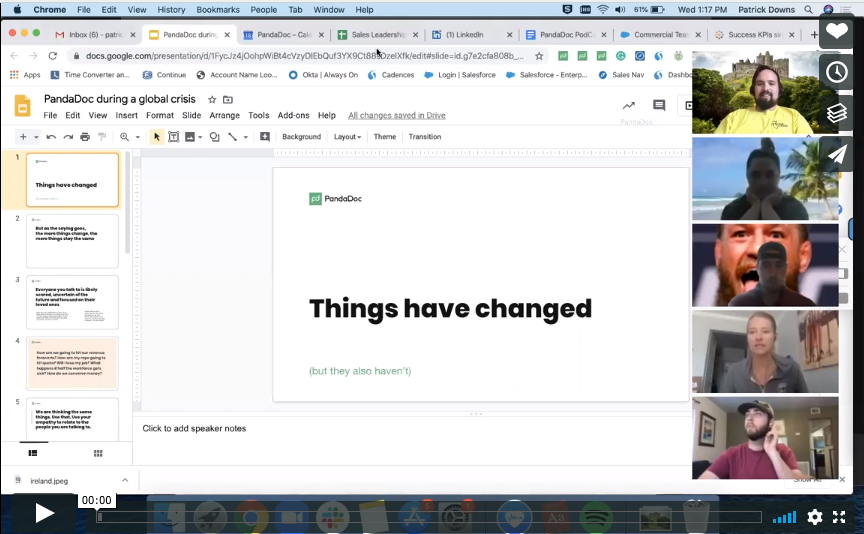Switch to the Sales Leadership tab
The image size is (864, 534).
[x=377, y=35]
